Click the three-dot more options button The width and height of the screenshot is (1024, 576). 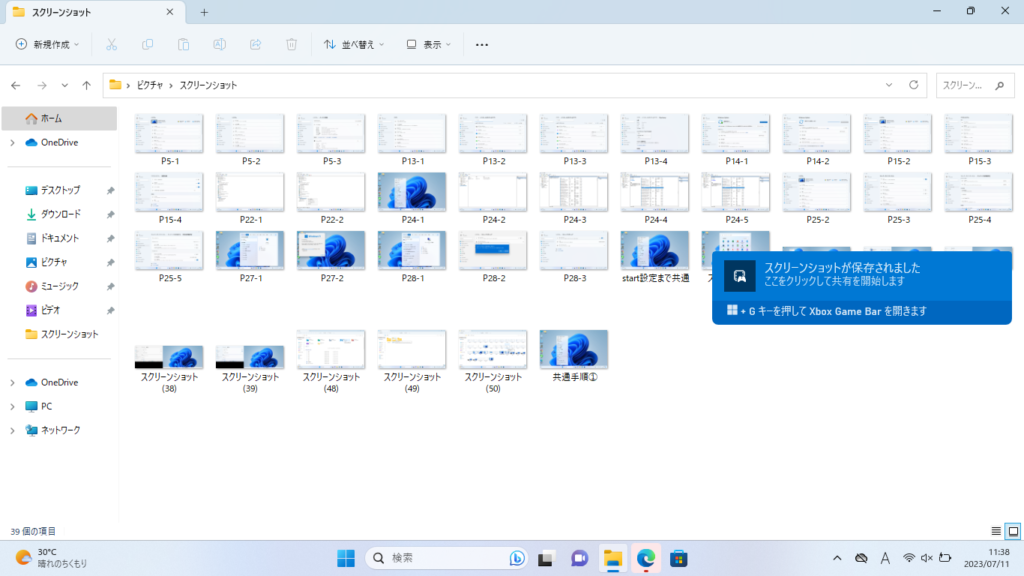[482, 44]
